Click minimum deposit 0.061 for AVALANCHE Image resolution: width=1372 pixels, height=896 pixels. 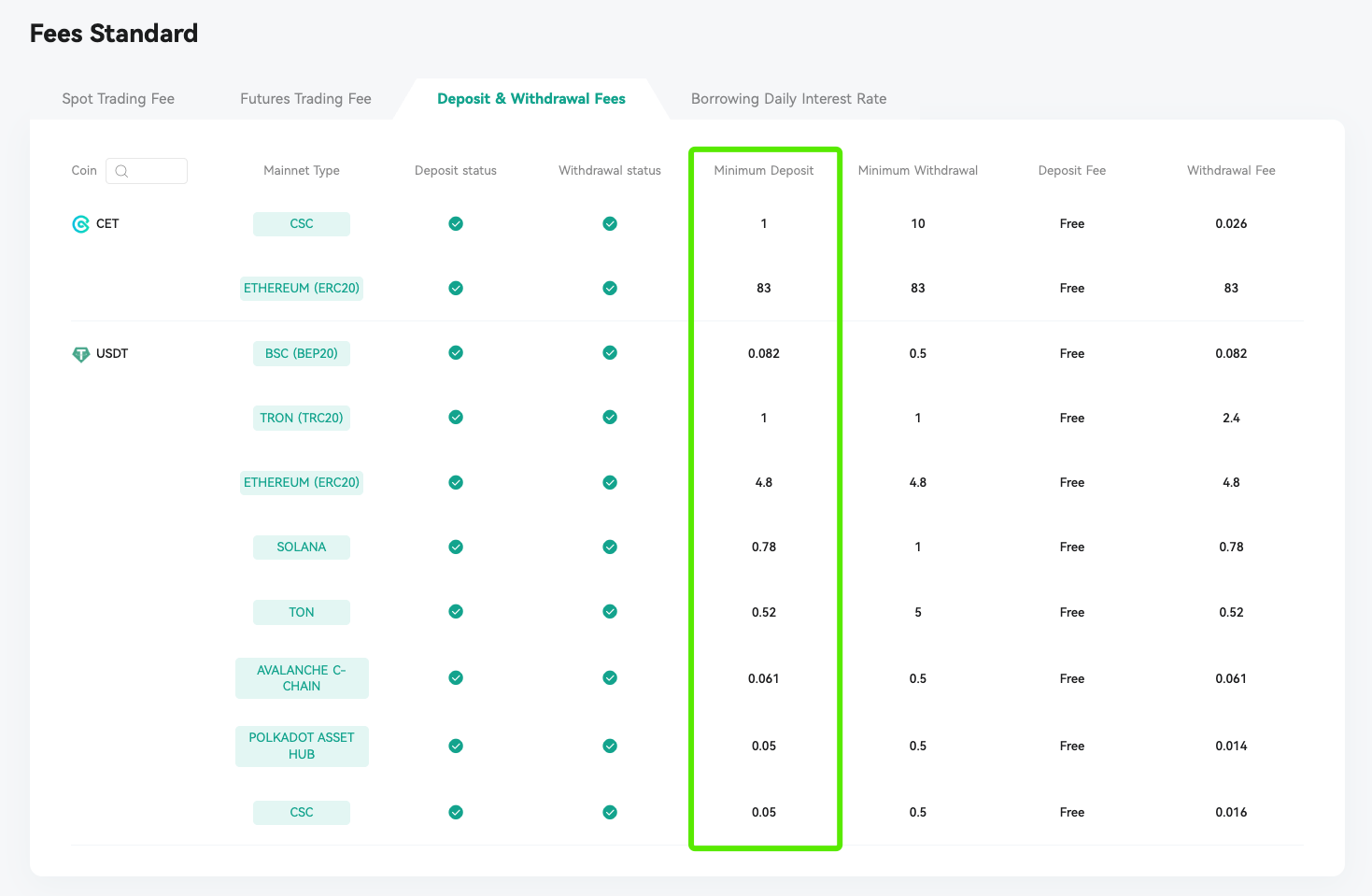coord(764,679)
